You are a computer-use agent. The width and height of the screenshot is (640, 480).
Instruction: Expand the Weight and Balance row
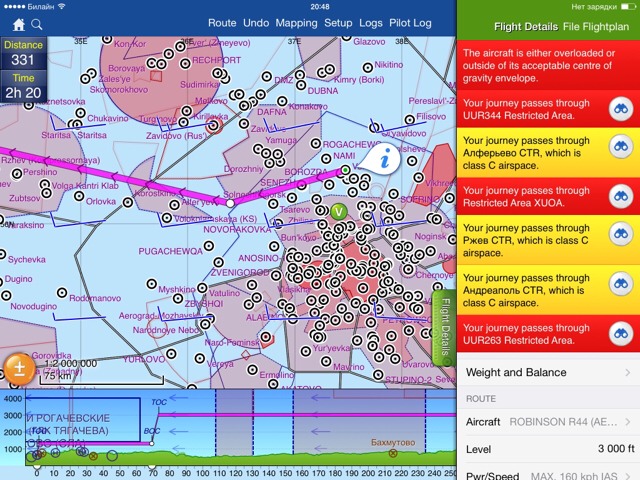[548, 373]
